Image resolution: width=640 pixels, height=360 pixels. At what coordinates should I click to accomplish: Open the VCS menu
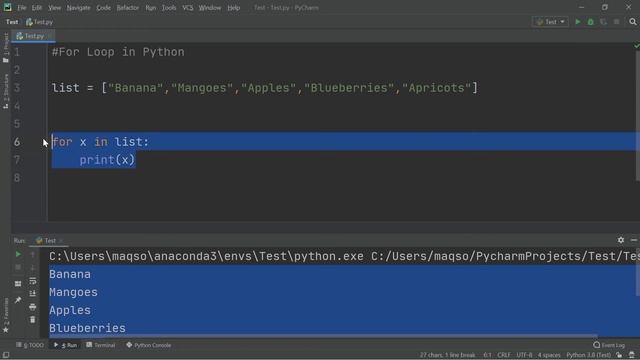click(187, 8)
